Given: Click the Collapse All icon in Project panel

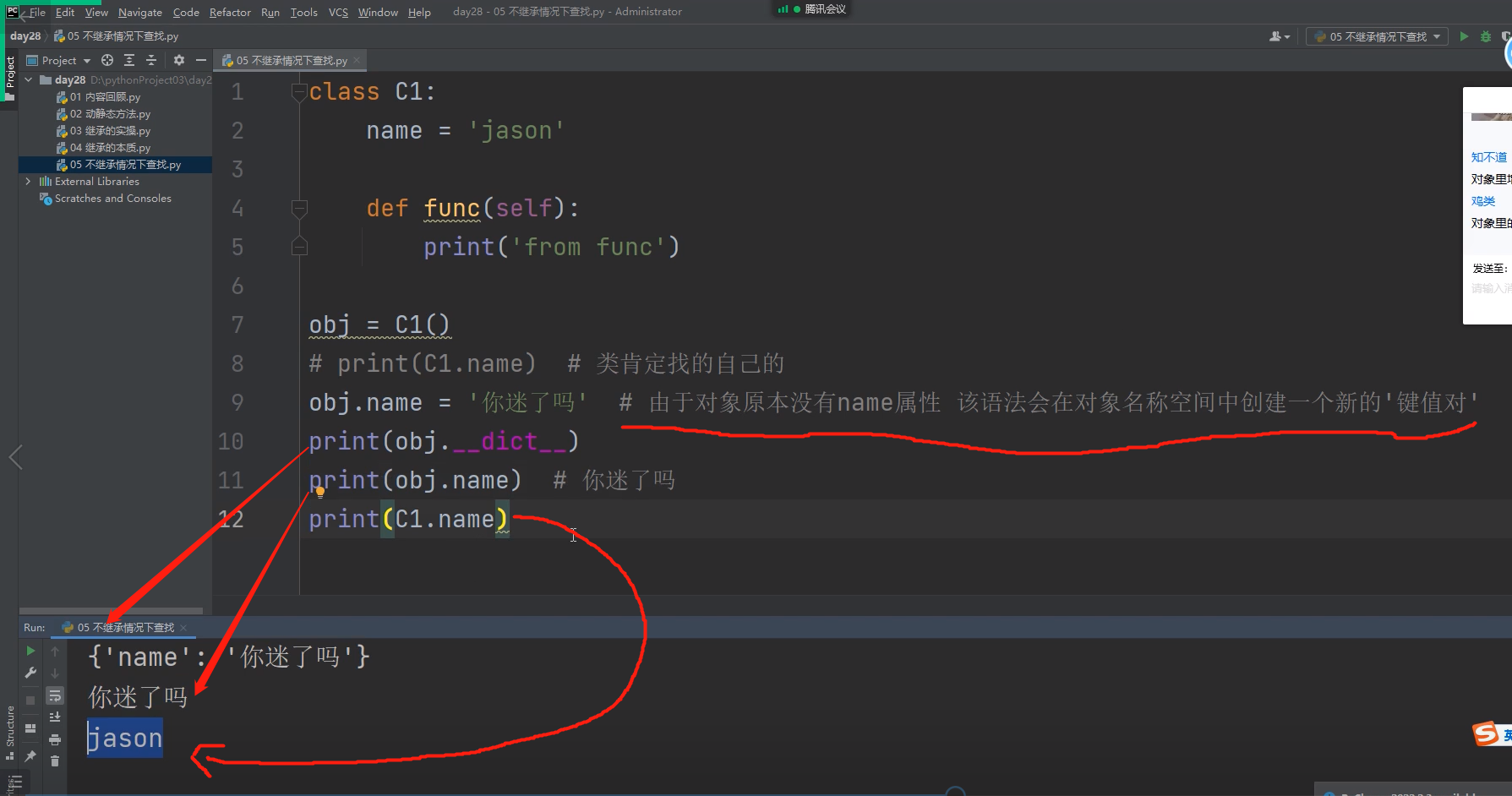Looking at the screenshot, I should (151, 60).
